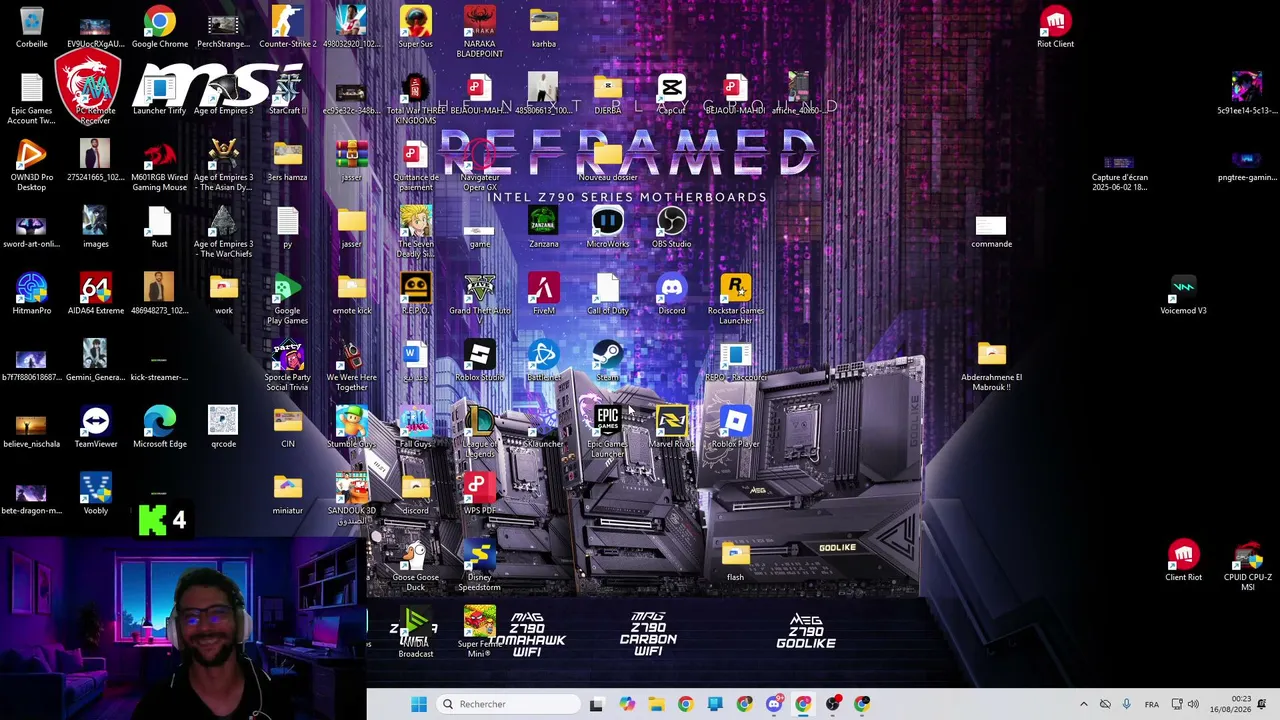Open the Windows Start menu
1280x720 pixels.
(418, 704)
